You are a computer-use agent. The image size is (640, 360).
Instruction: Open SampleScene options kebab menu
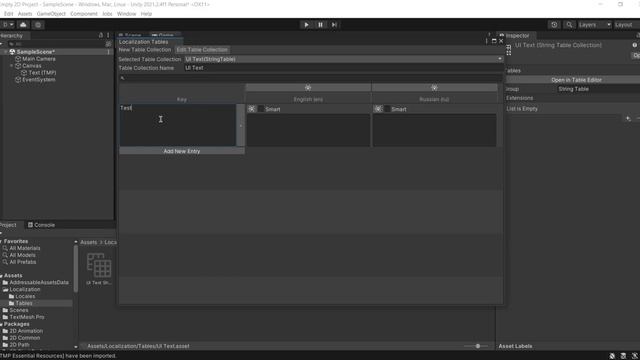tap(109, 52)
